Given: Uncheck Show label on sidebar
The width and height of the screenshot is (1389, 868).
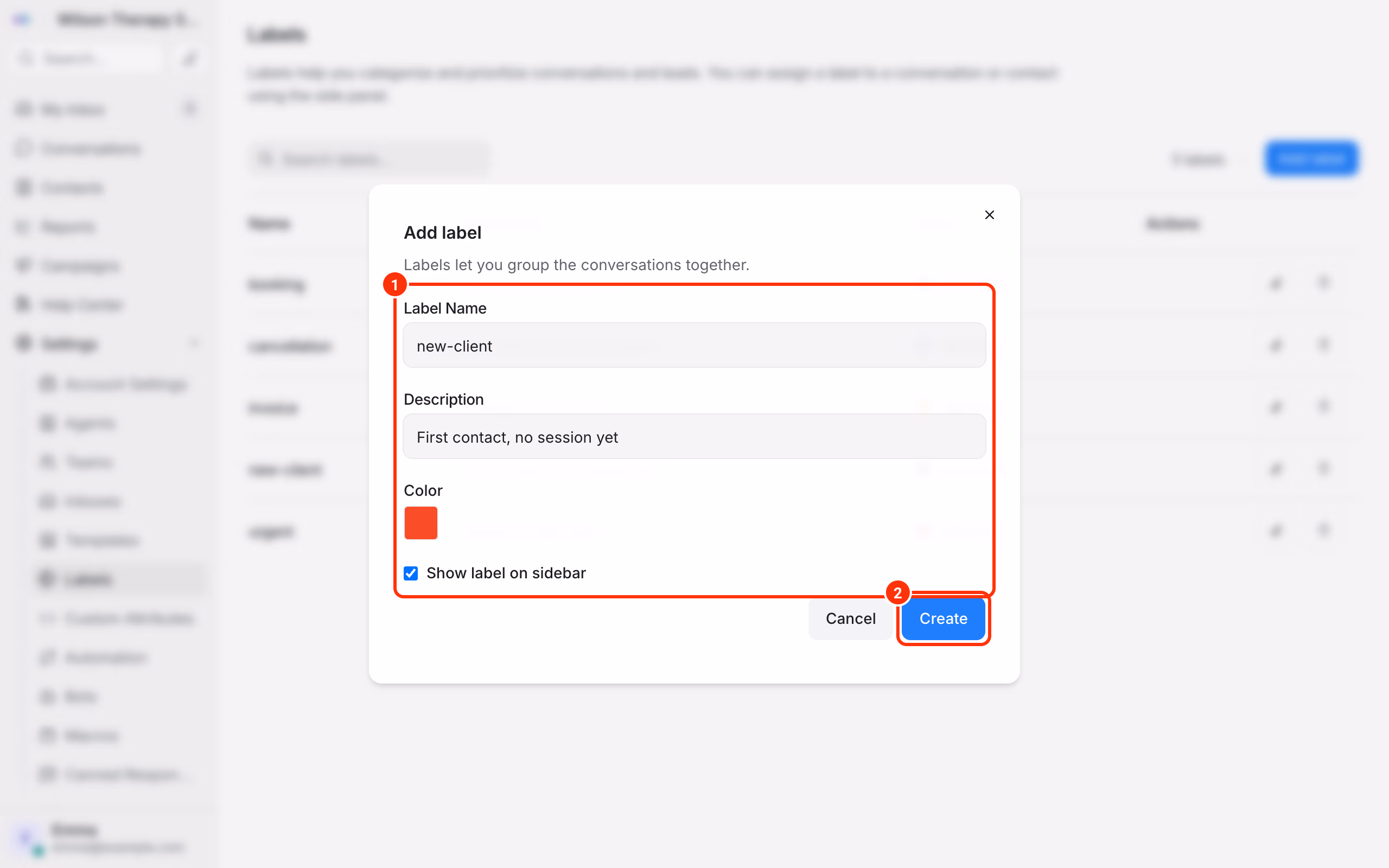Looking at the screenshot, I should pyautogui.click(x=411, y=573).
